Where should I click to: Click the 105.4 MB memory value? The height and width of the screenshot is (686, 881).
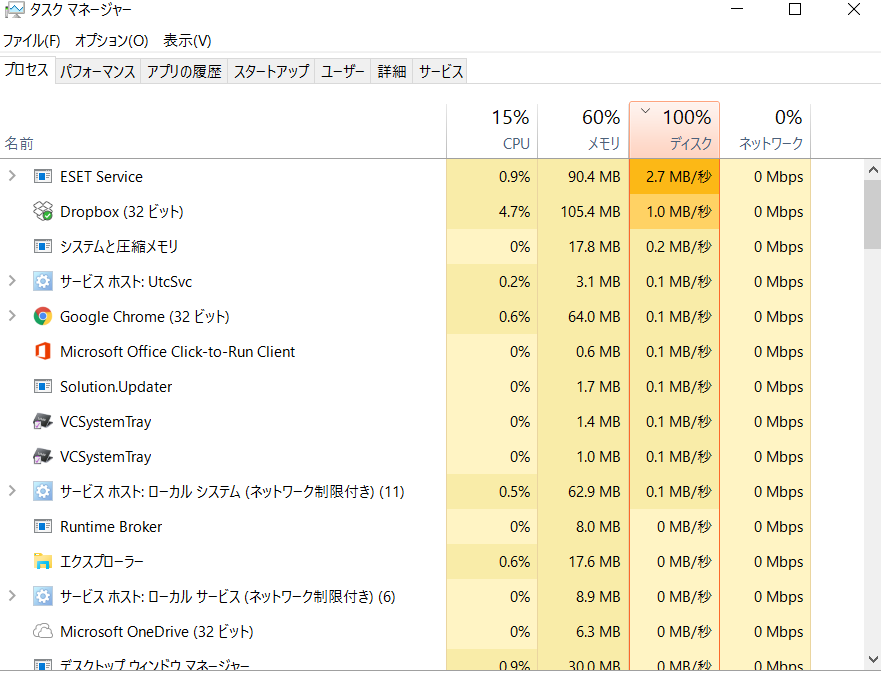coord(591,211)
